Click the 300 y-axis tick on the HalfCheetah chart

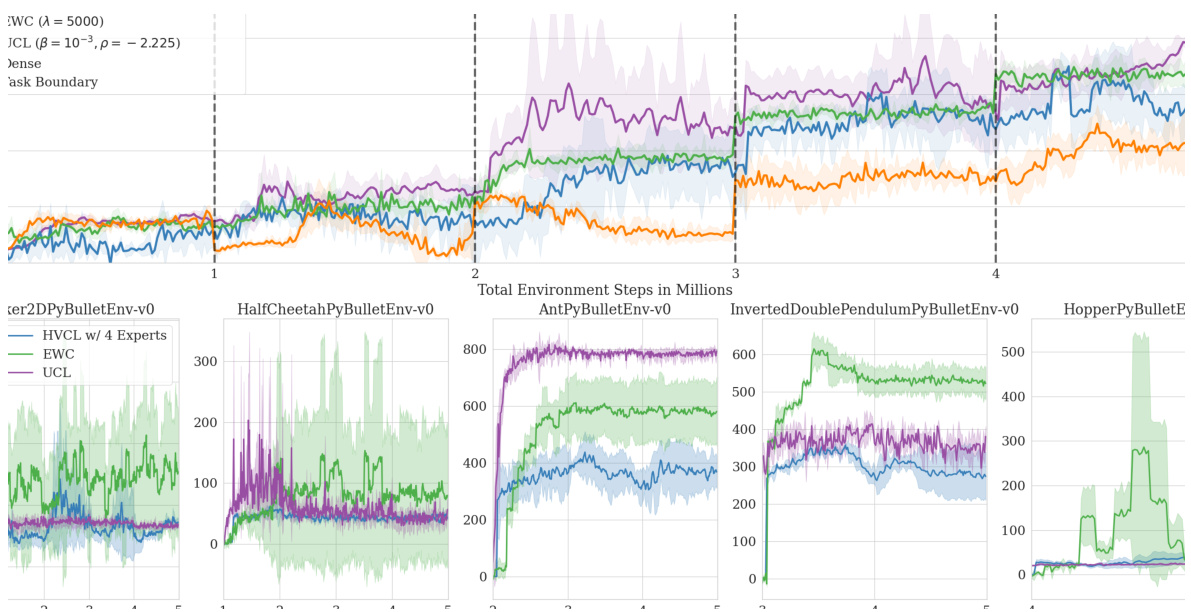pyautogui.click(x=203, y=361)
